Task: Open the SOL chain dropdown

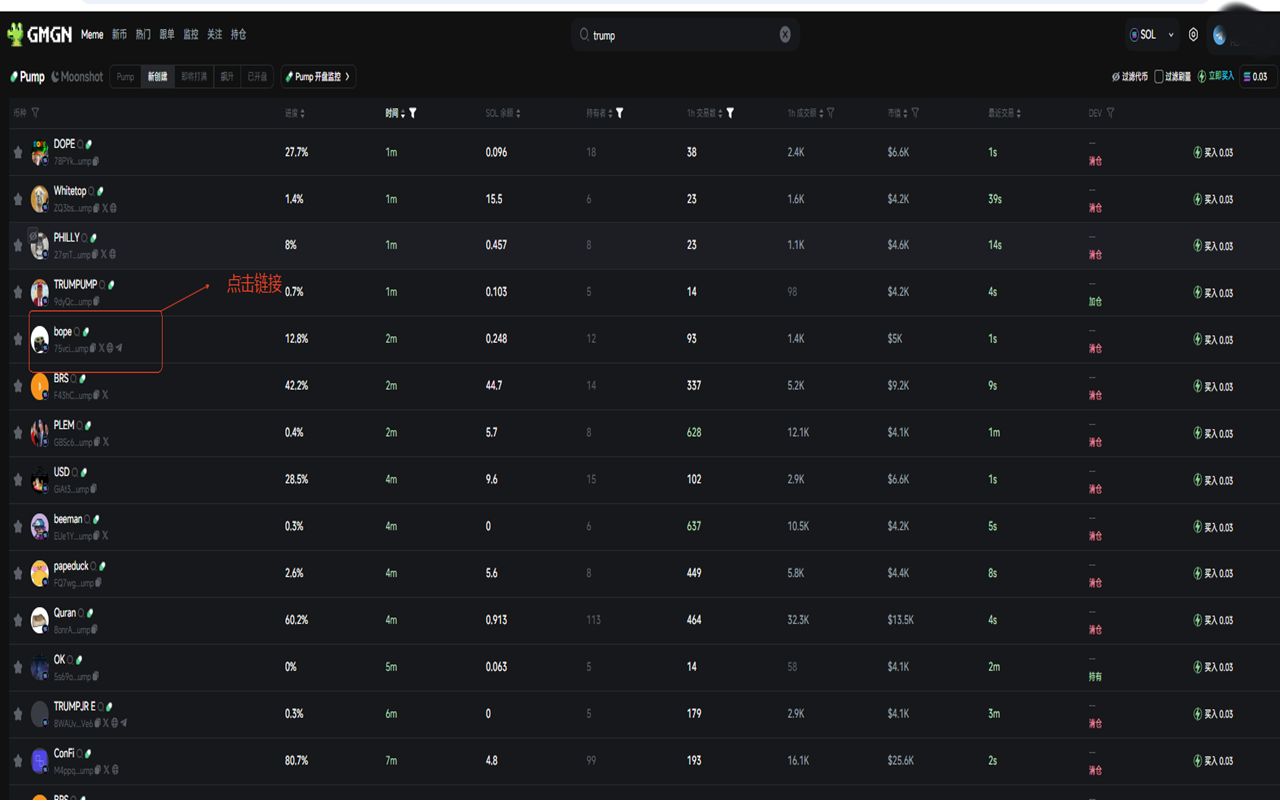Action: (x=1152, y=35)
